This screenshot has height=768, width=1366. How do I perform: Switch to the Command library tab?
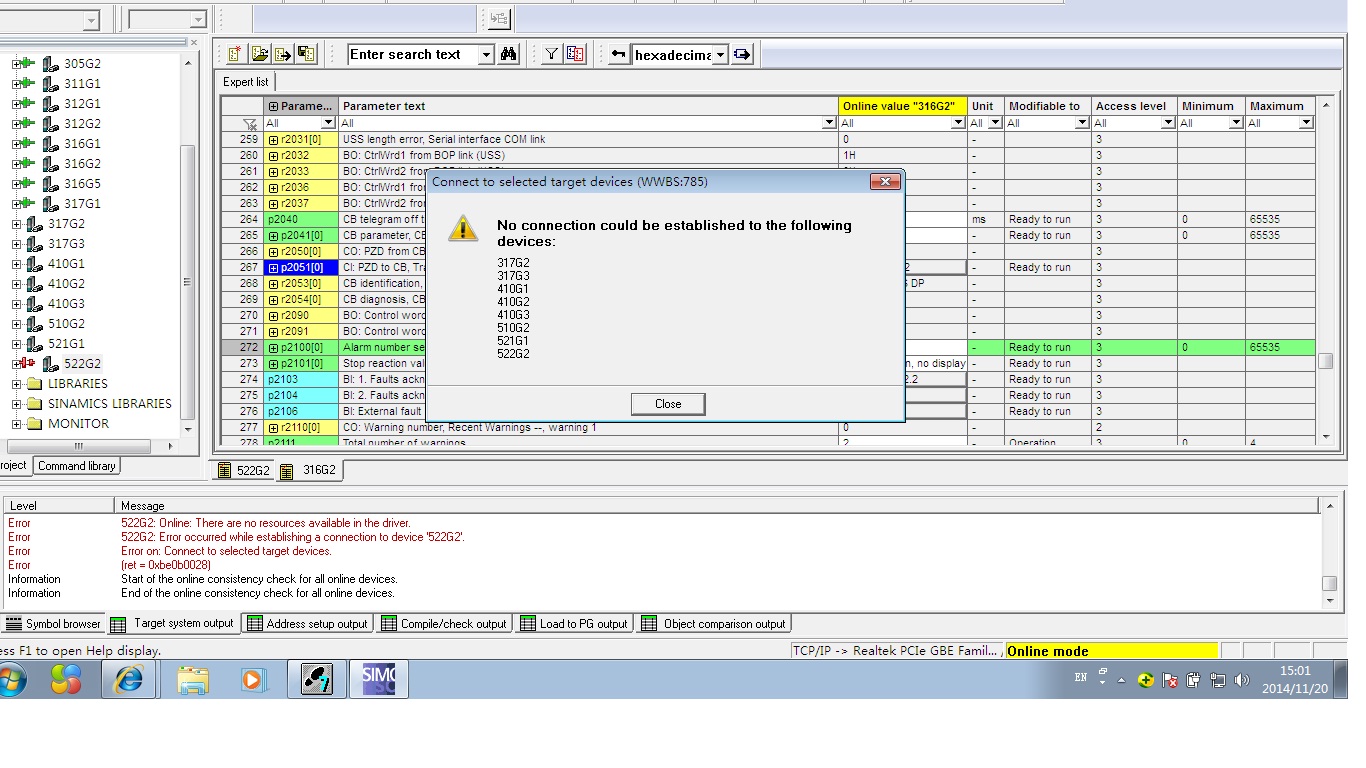pyautogui.click(x=77, y=466)
